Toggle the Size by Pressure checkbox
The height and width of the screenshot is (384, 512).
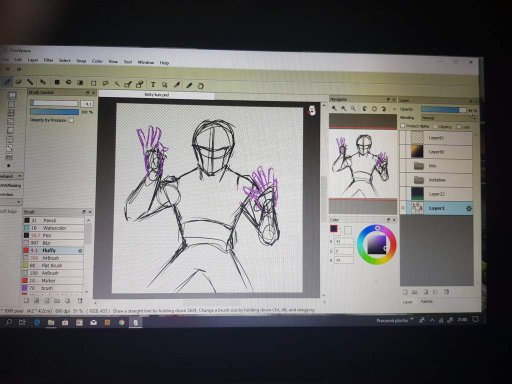[x=71, y=120]
